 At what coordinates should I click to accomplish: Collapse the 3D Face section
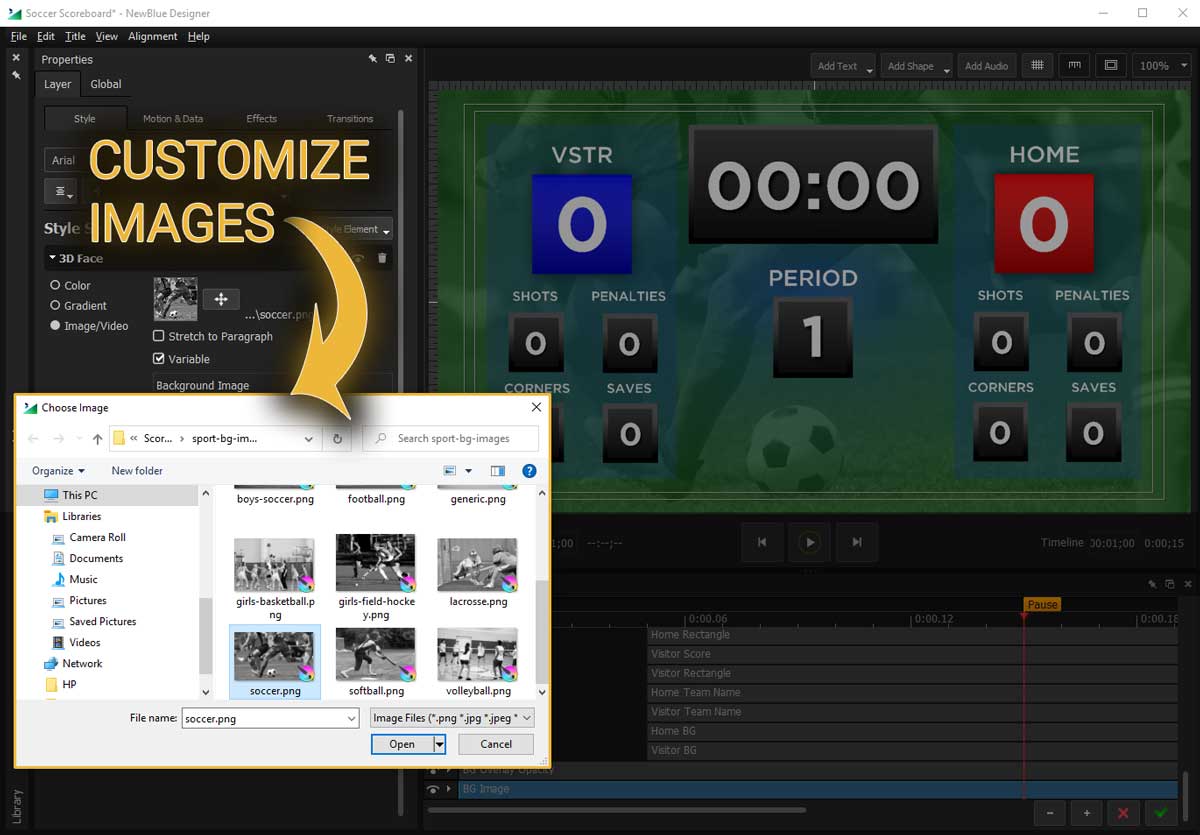[x=52, y=258]
